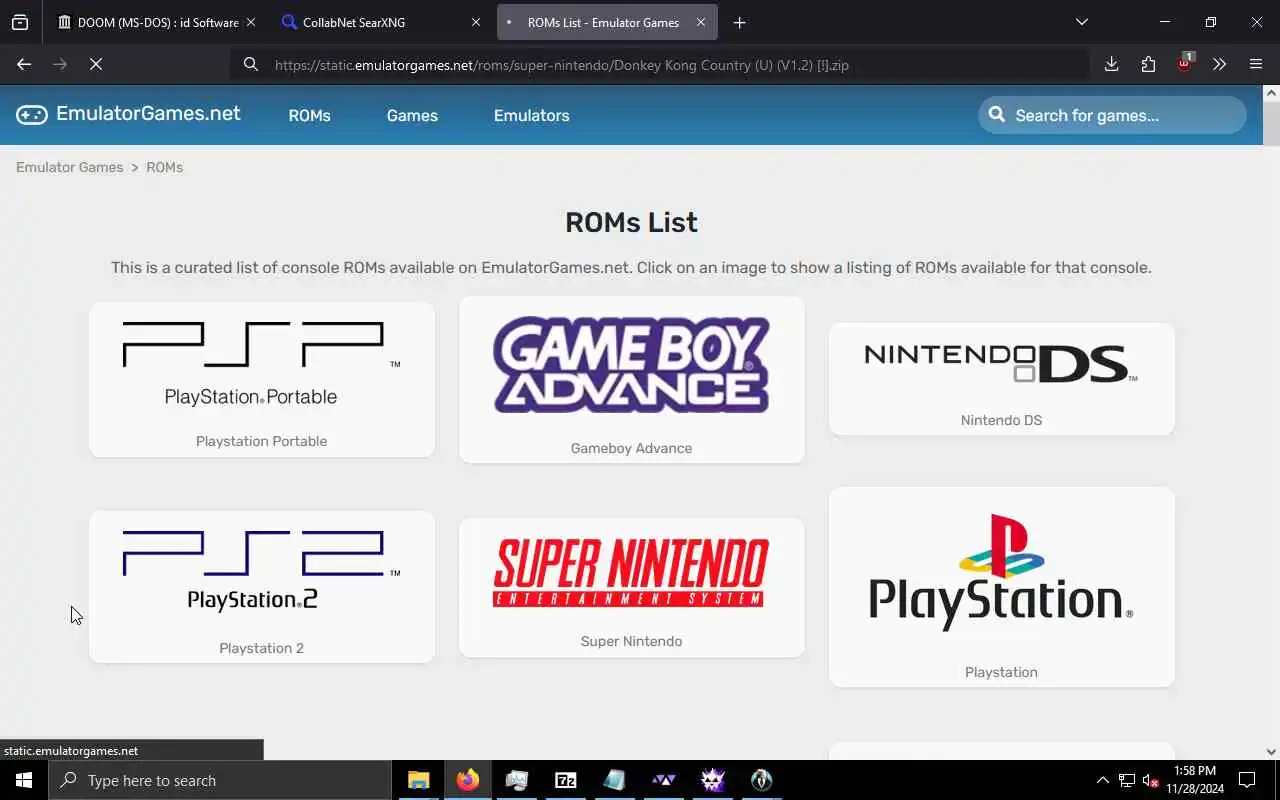Click the Super Nintendo caption text
The height and width of the screenshot is (800, 1280).
631,641
